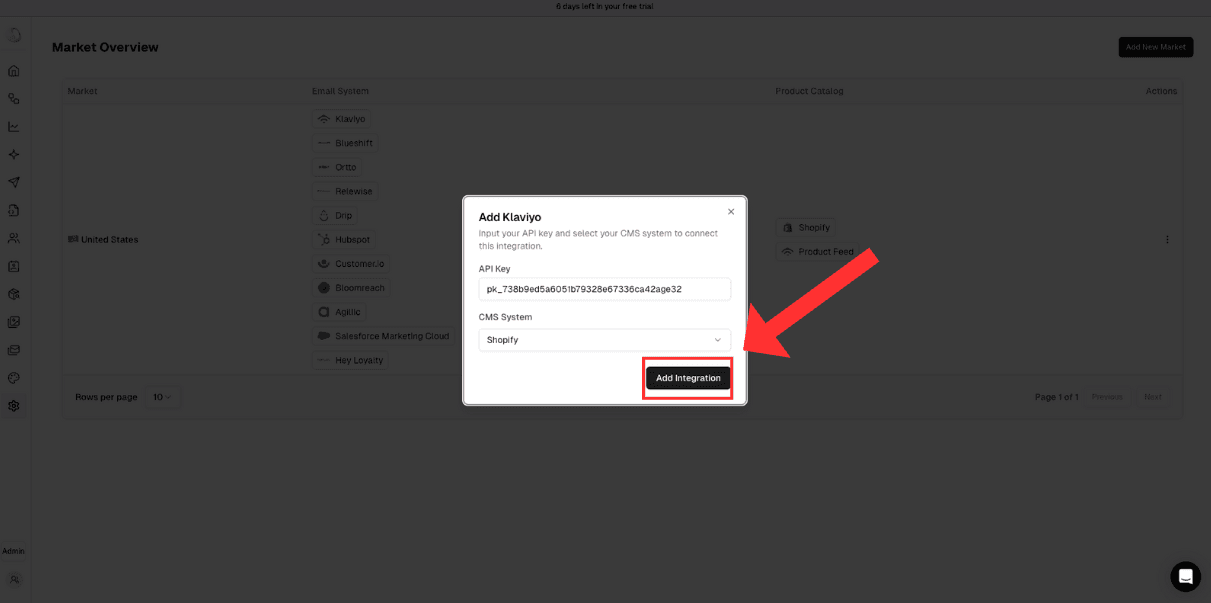
Task: Click the Page 1 of 1 indicator
Action: coord(1056,397)
